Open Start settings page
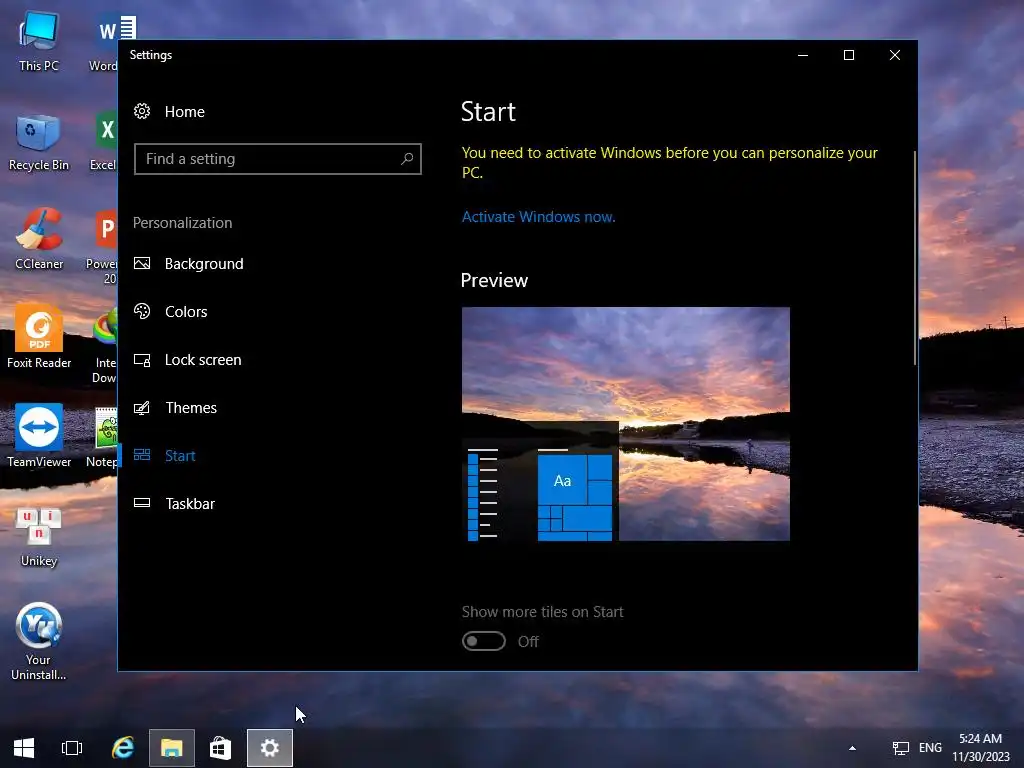 point(180,456)
